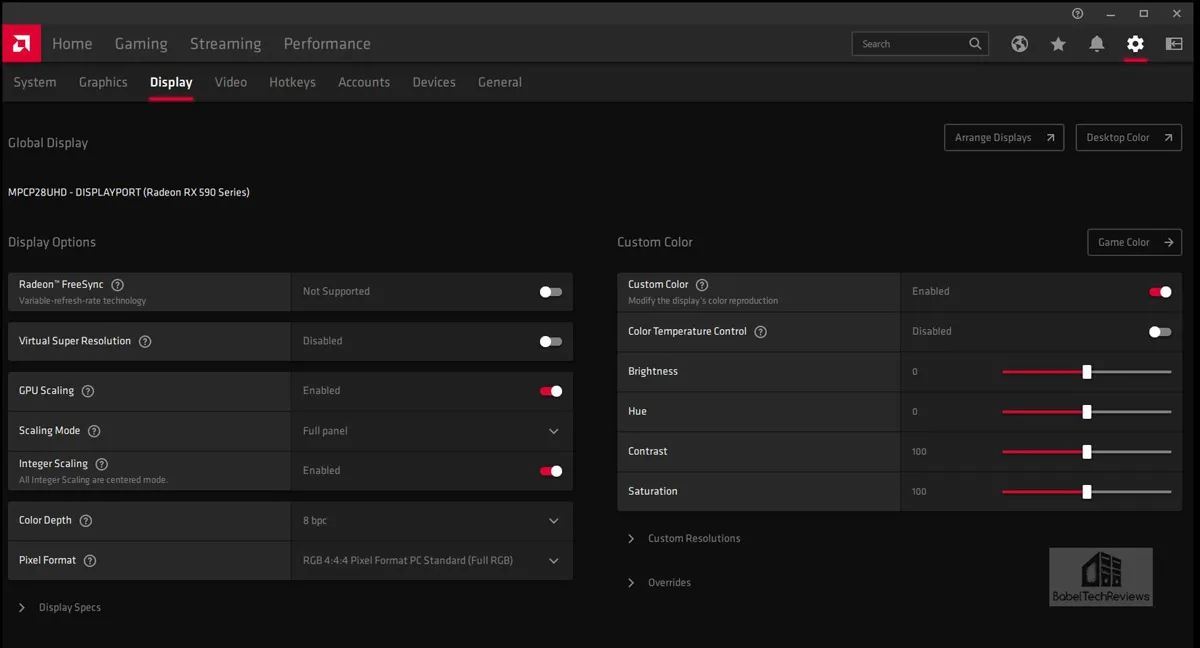Click the Hue slider handle
The image size is (1200, 648).
tap(1087, 412)
